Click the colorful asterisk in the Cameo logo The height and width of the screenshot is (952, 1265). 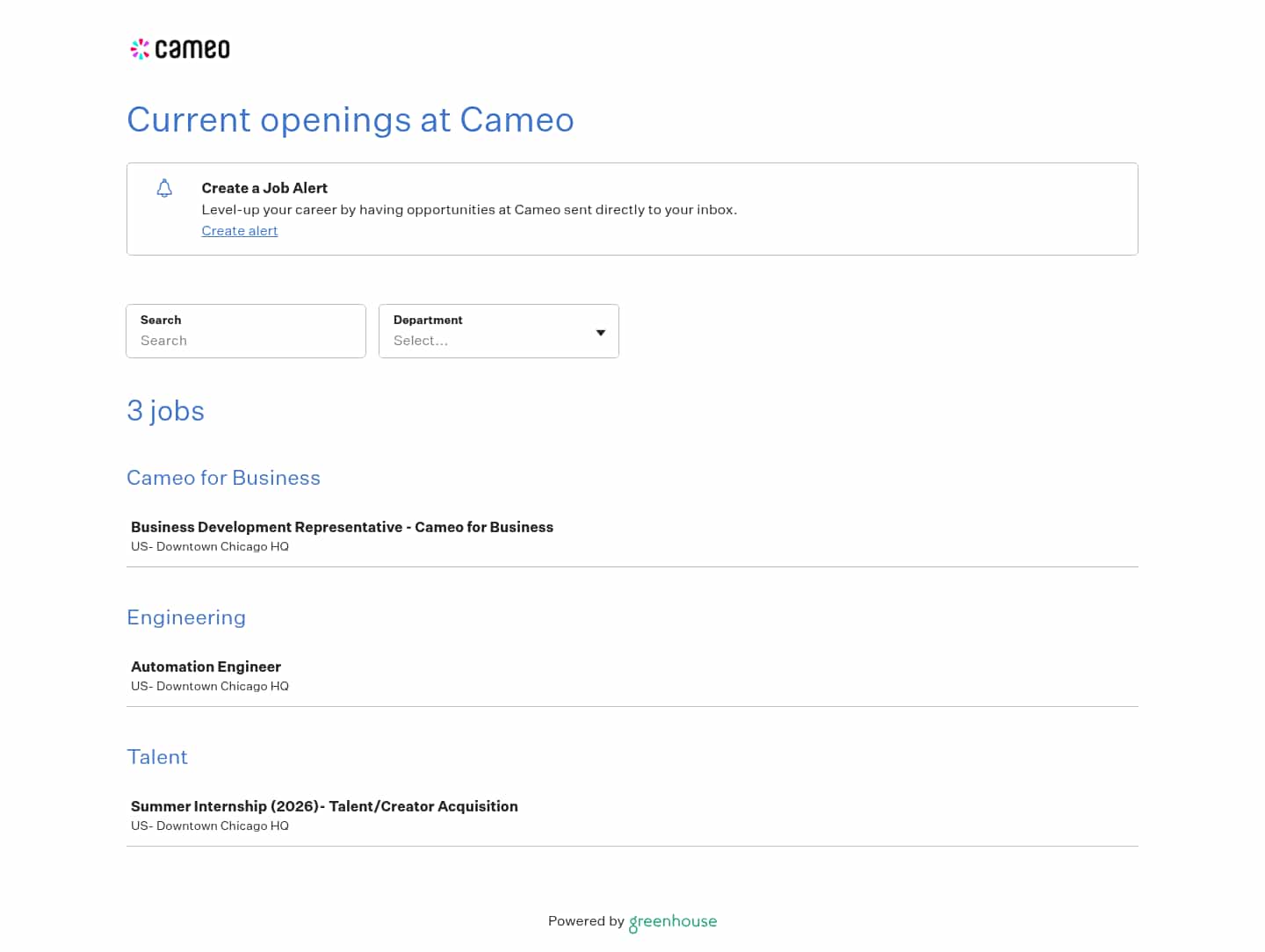click(140, 48)
